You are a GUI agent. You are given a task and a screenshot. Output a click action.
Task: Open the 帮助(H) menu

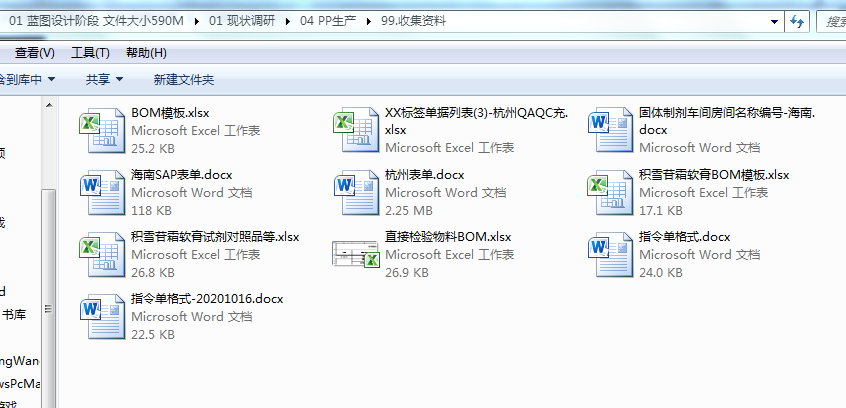(146, 52)
